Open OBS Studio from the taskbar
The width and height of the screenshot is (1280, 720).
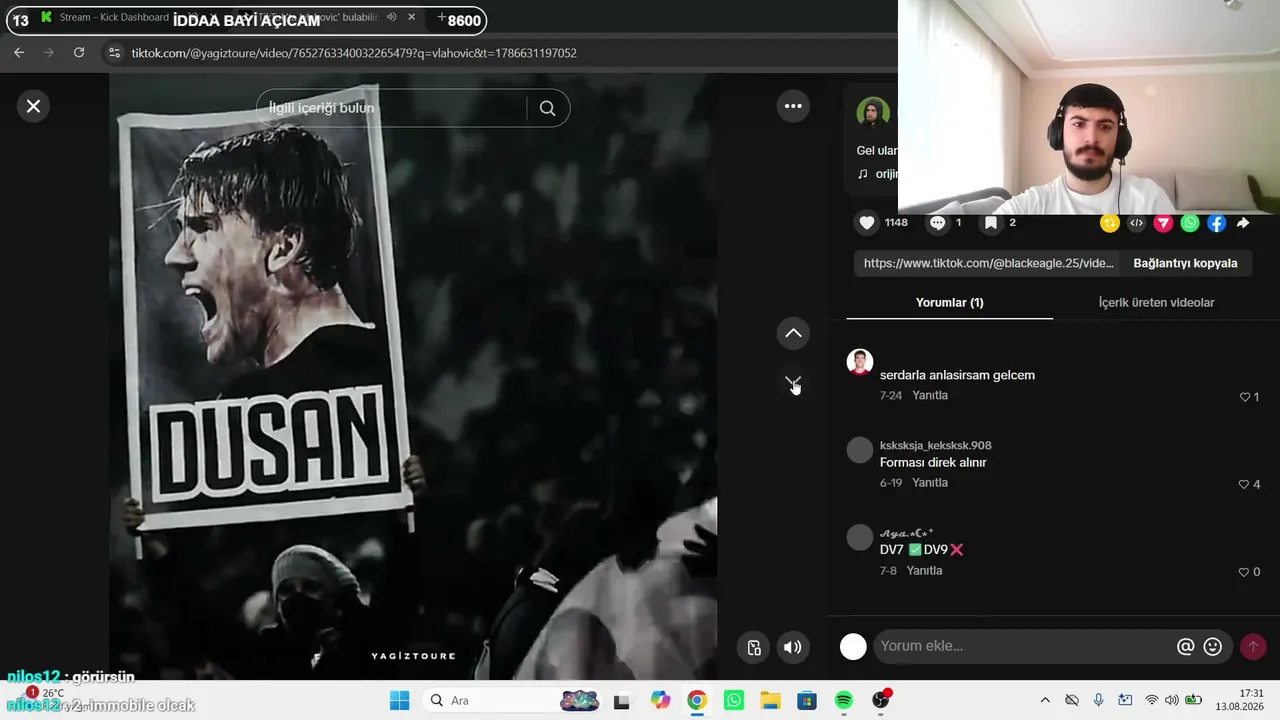pyautogui.click(x=881, y=700)
